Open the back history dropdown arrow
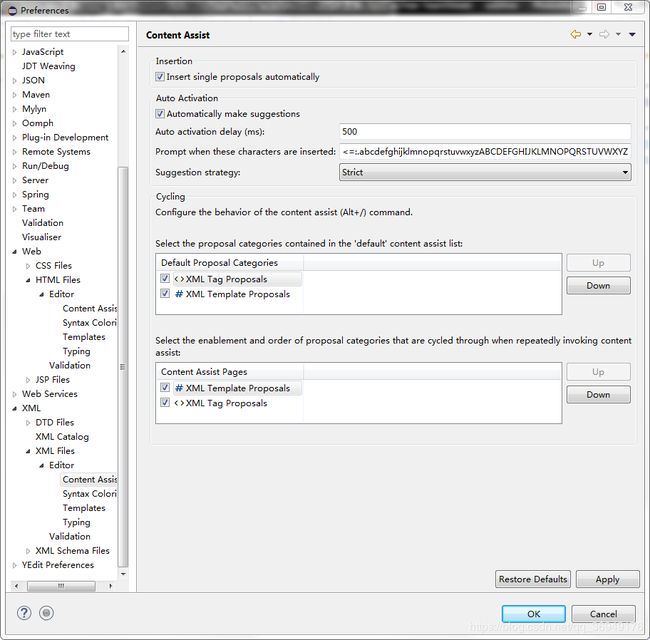 click(x=589, y=34)
